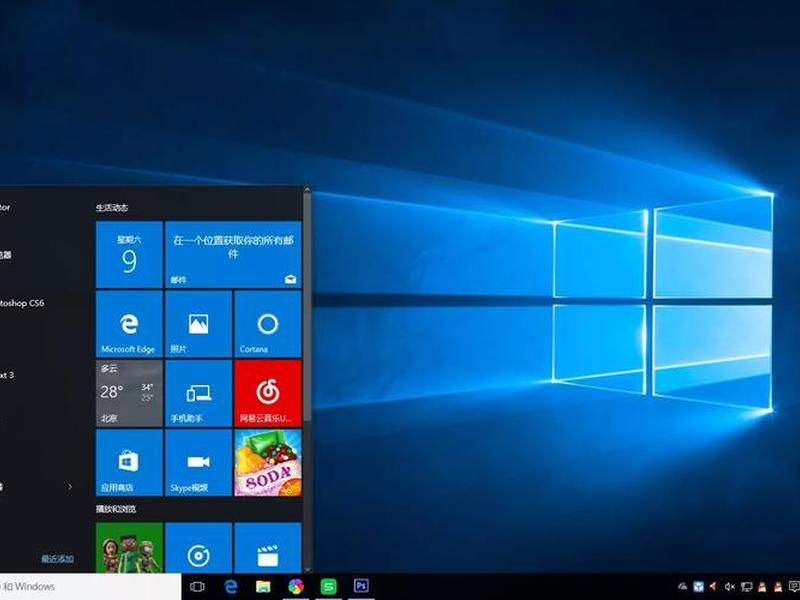
Task: Open the Photoshop CS6 entry in Start list
Action: tap(22, 303)
